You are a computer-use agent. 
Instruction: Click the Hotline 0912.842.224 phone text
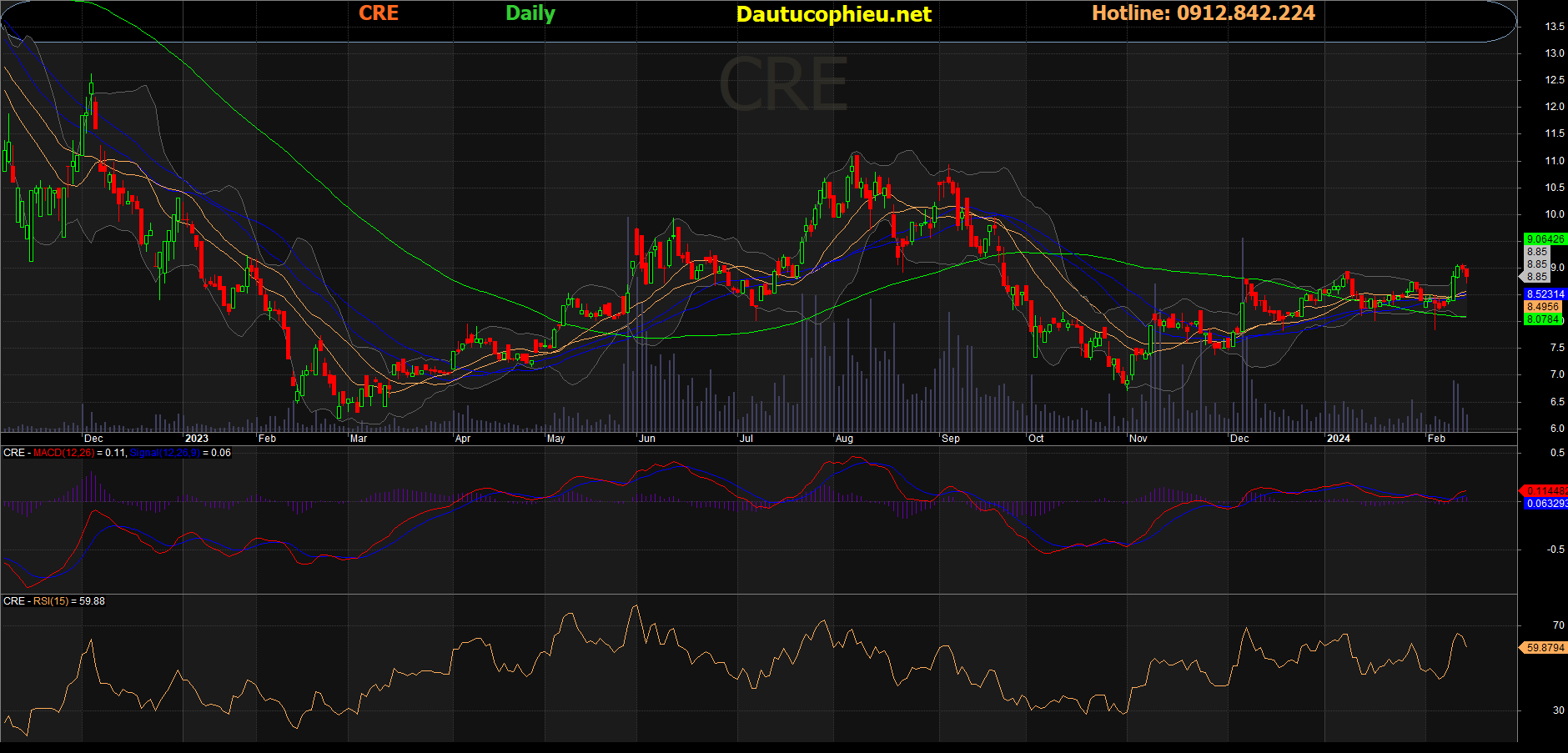1203,13
